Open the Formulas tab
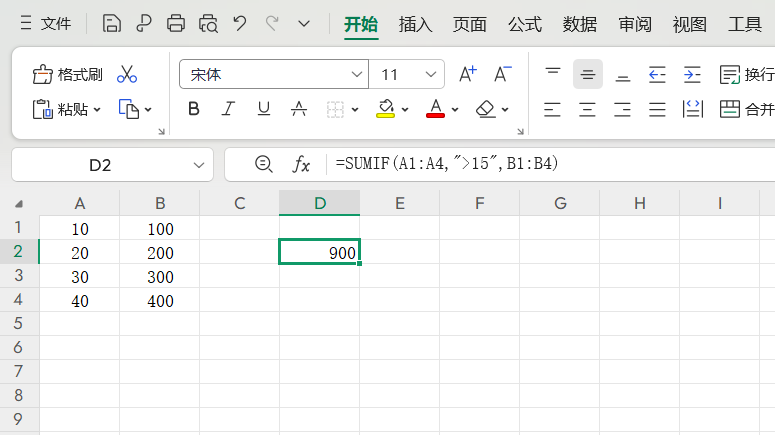This screenshot has width=775, height=435. pos(524,24)
